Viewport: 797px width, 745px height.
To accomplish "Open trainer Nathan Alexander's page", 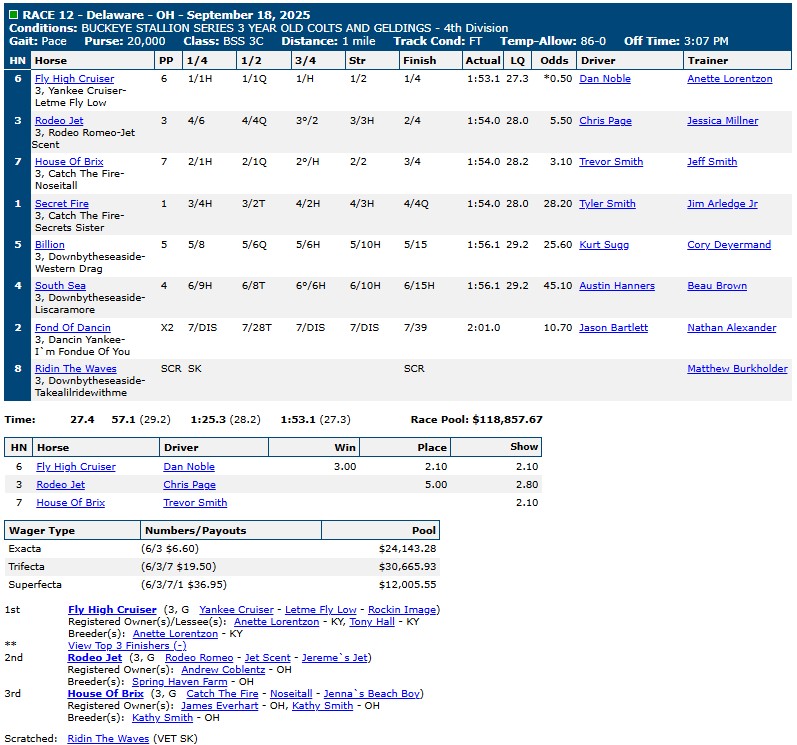I will [x=731, y=328].
